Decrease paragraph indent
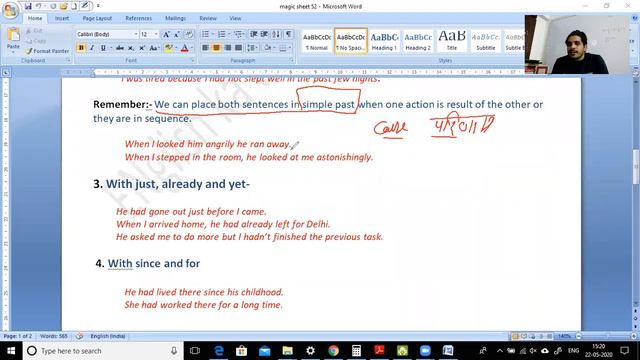This screenshot has width=640, height=360. coord(253,34)
